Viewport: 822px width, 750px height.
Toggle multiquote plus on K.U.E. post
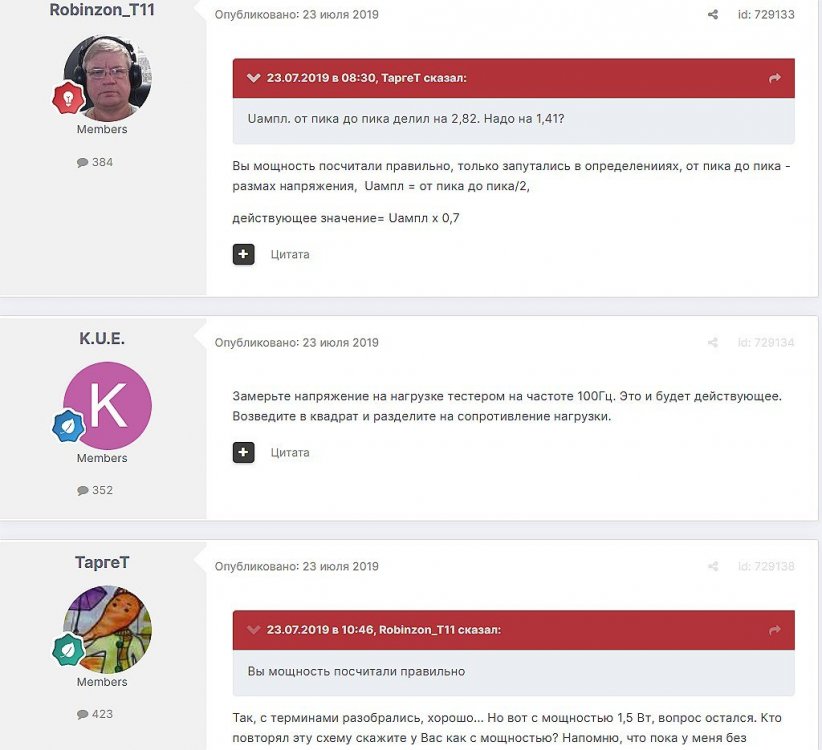click(243, 452)
